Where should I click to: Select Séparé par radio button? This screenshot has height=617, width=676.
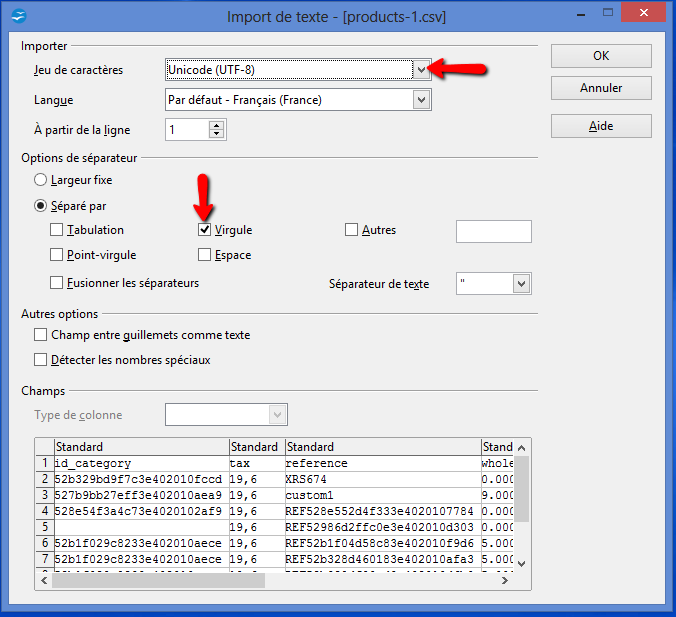click(x=40, y=206)
